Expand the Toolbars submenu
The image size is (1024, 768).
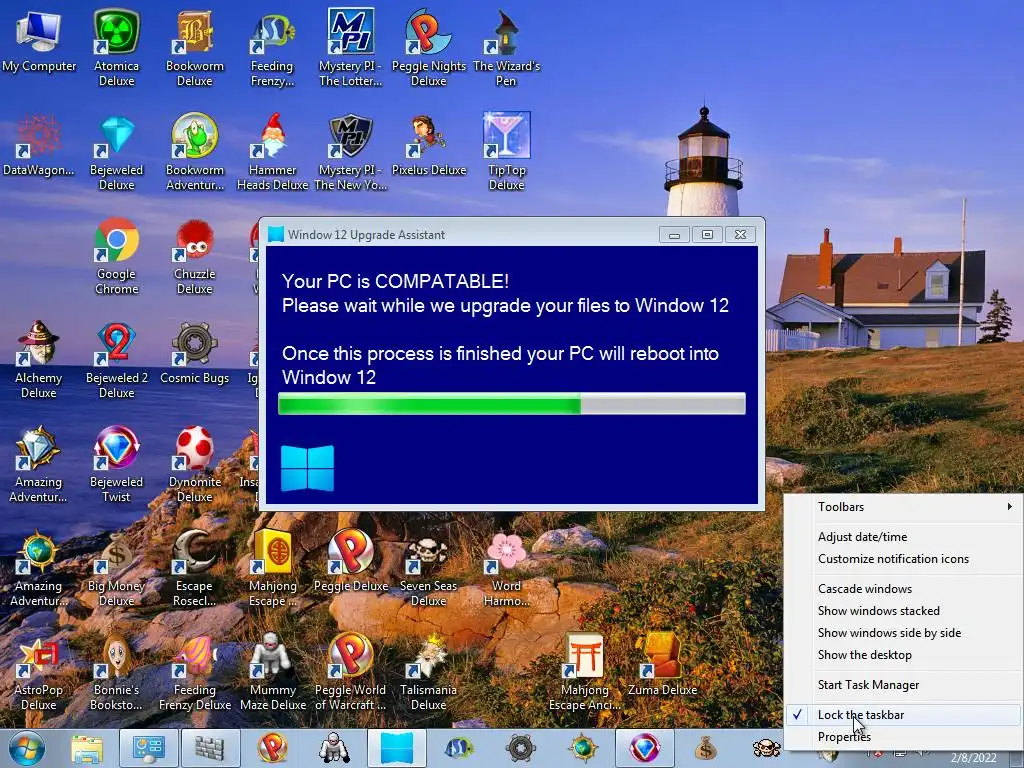[904, 507]
